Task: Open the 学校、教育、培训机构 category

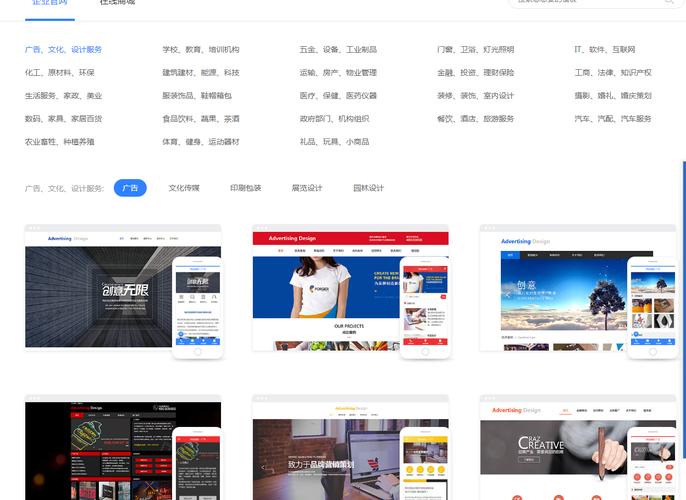Action: [x=201, y=49]
